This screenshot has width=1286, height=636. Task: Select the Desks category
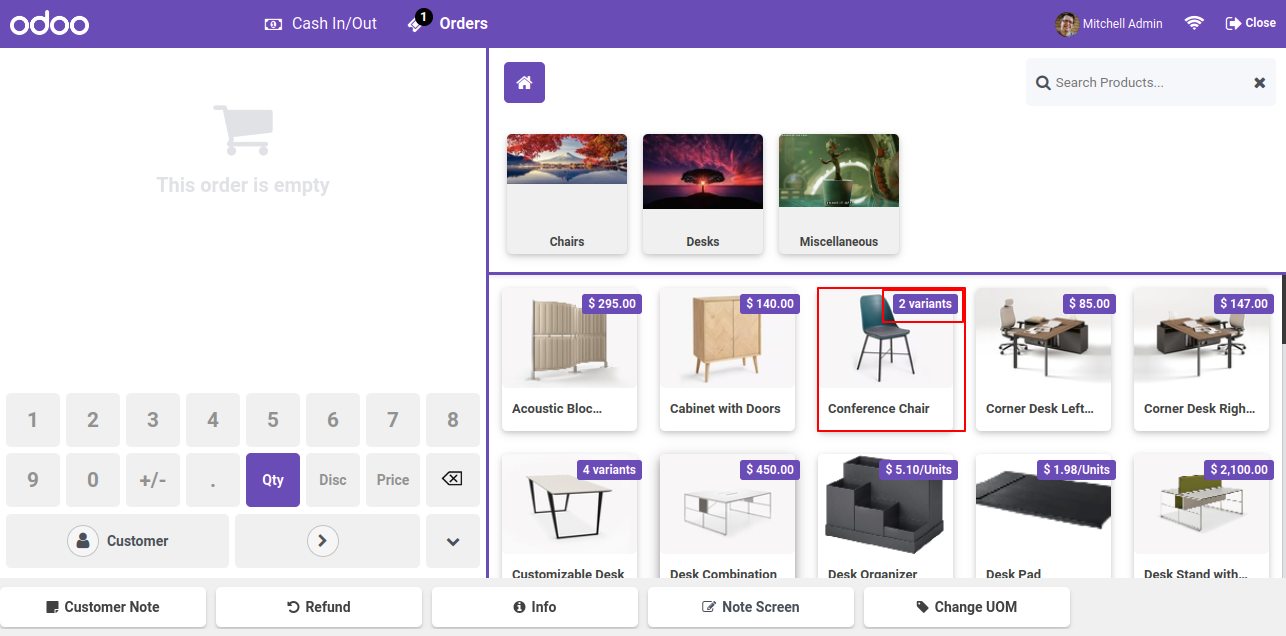point(703,194)
